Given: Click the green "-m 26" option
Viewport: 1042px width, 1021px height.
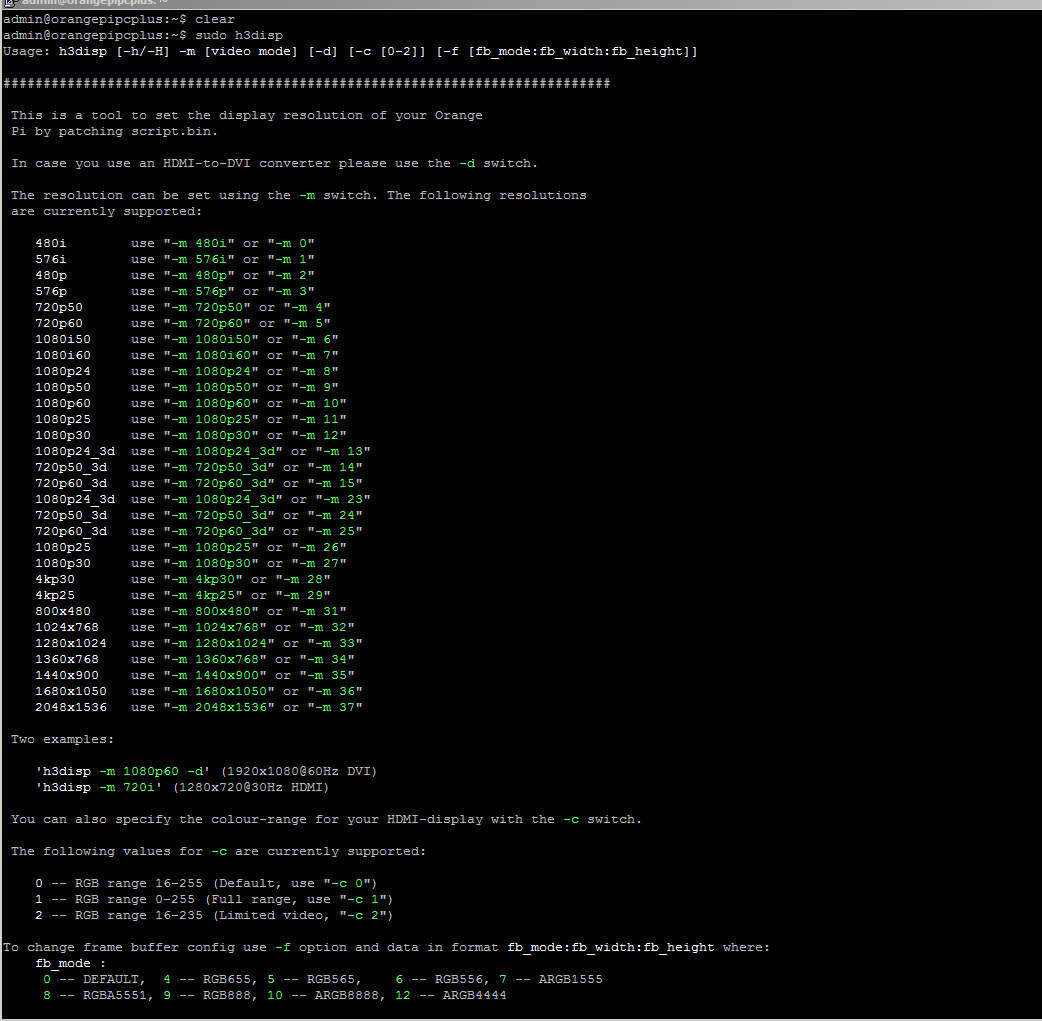Looking at the screenshot, I should click(319, 547).
